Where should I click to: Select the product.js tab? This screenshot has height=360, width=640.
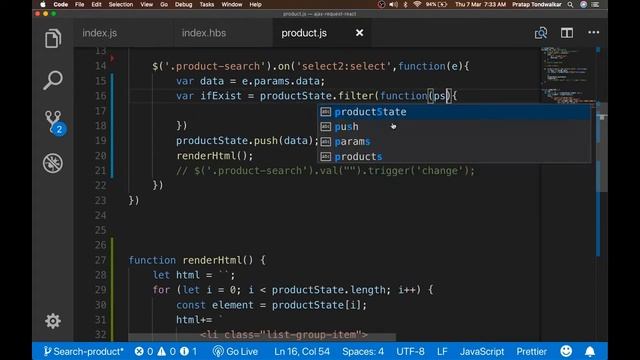(304, 33)
